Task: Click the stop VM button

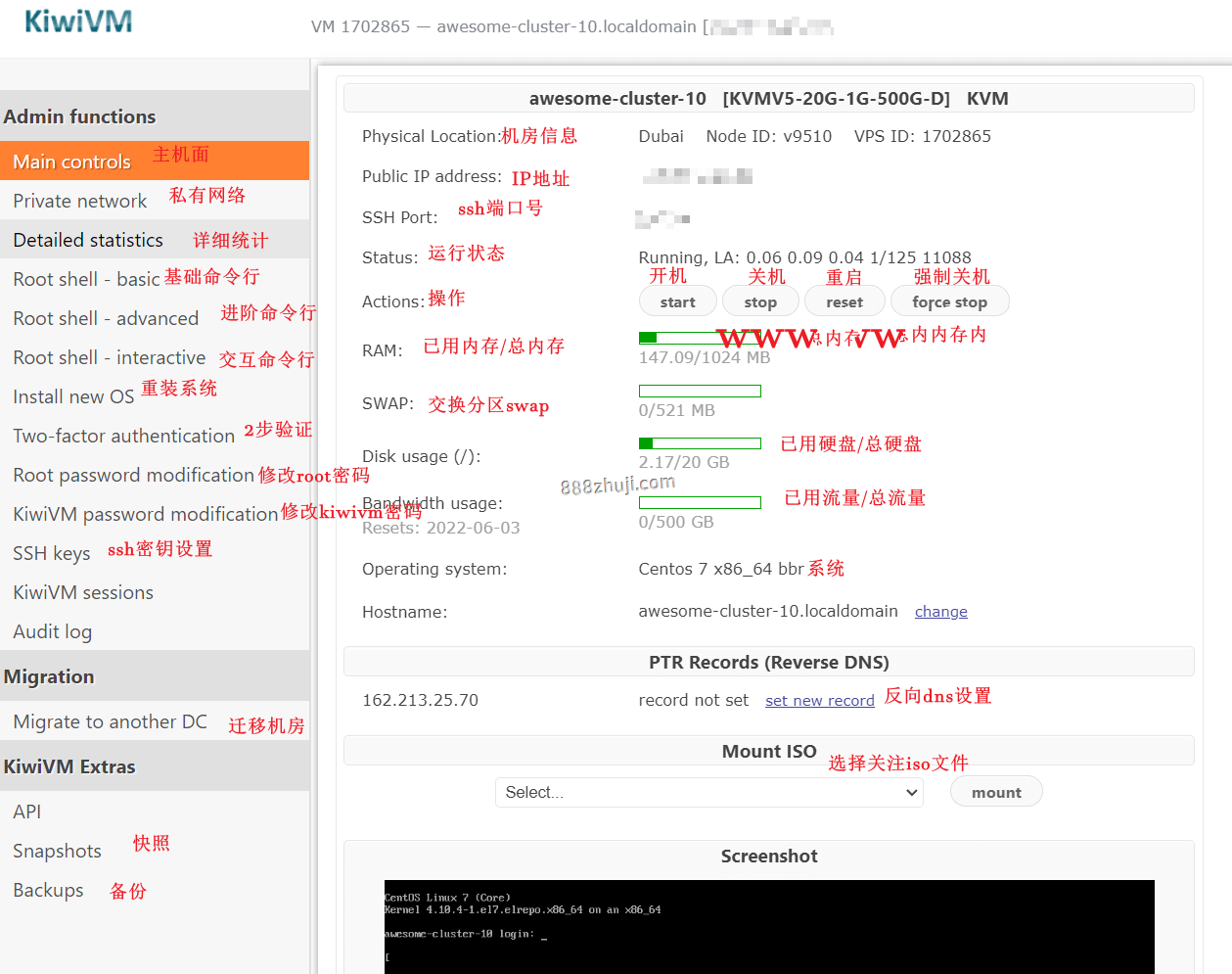Action: point(760,301)
